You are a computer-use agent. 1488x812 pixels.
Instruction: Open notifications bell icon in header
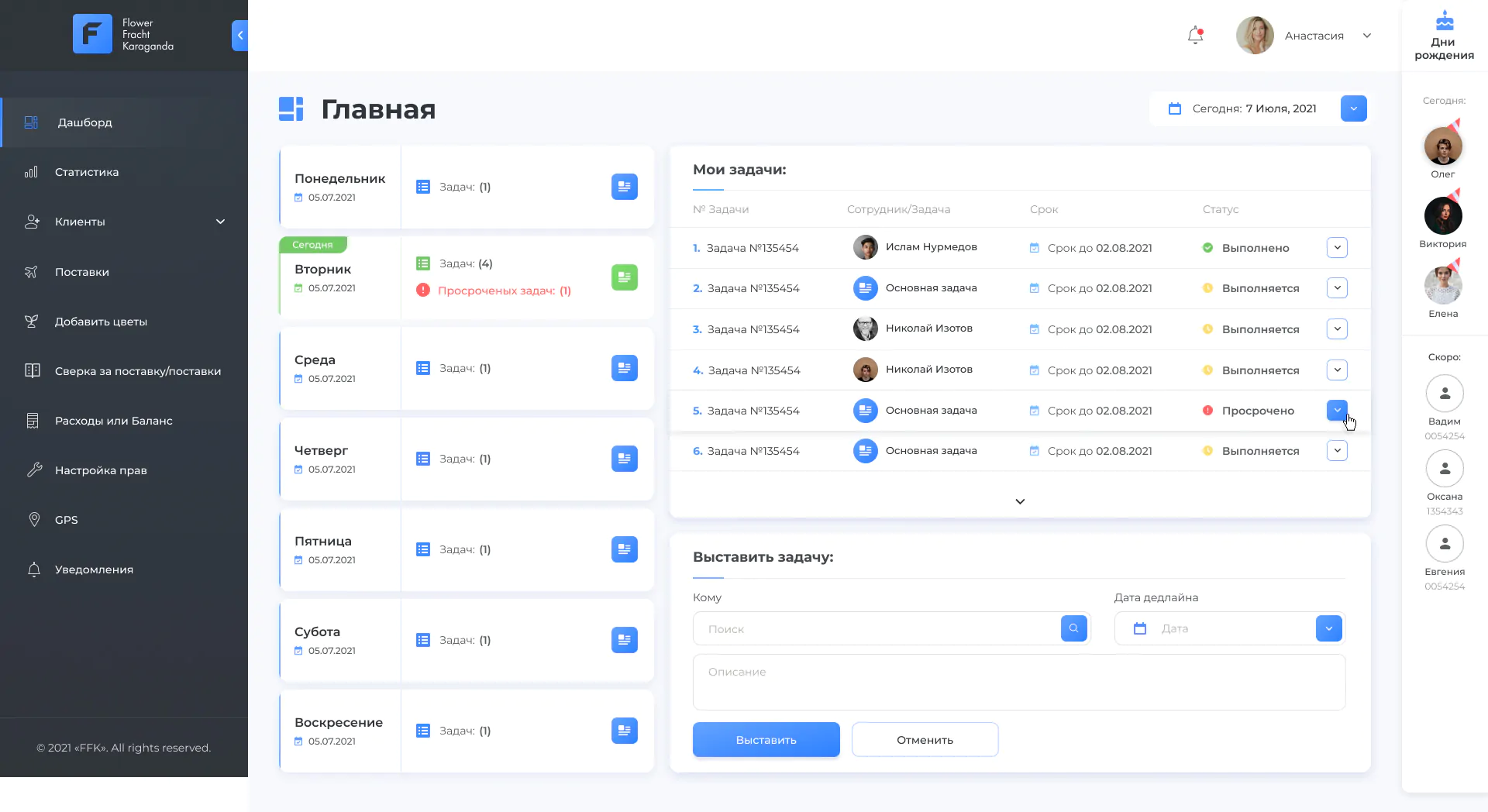click(x=1195, y=36)
